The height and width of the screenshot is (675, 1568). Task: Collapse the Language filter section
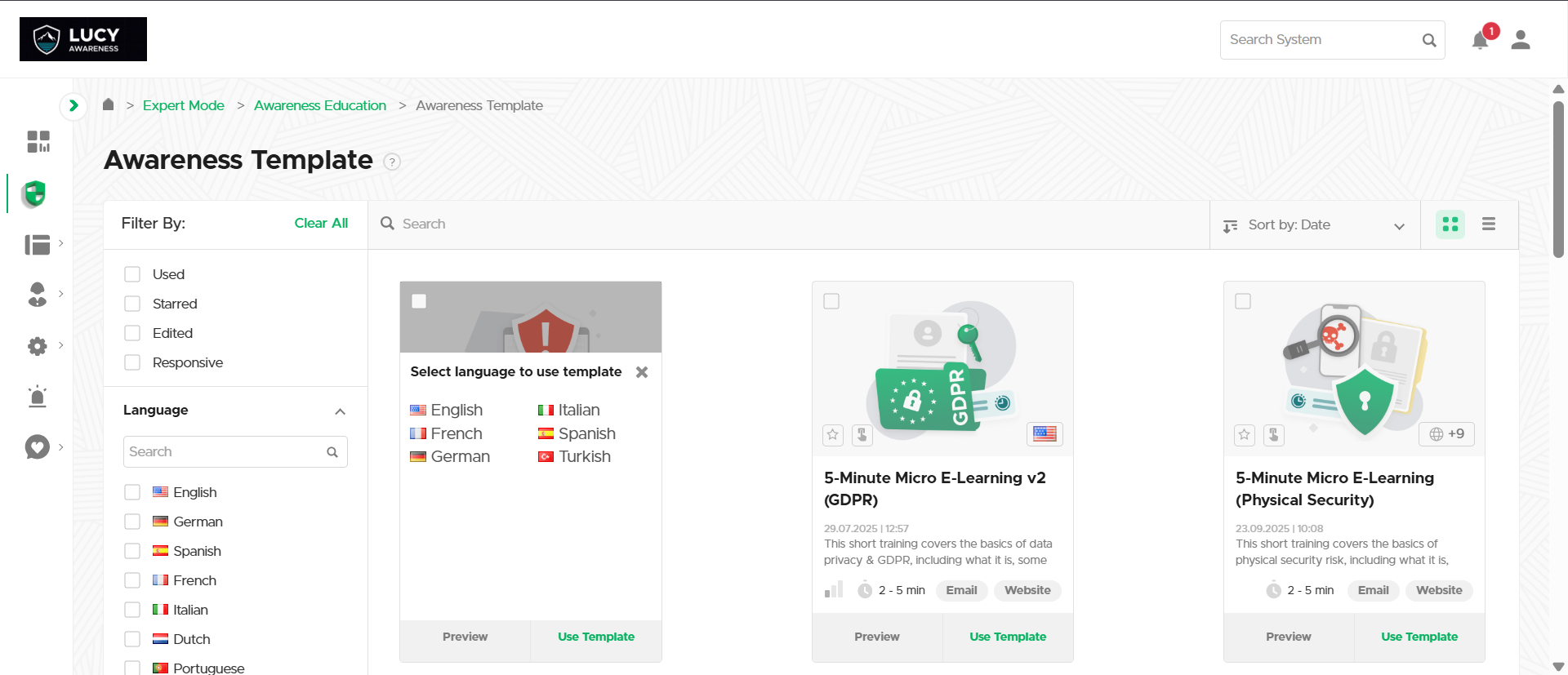pyautogui.click(x=340, y=411)
